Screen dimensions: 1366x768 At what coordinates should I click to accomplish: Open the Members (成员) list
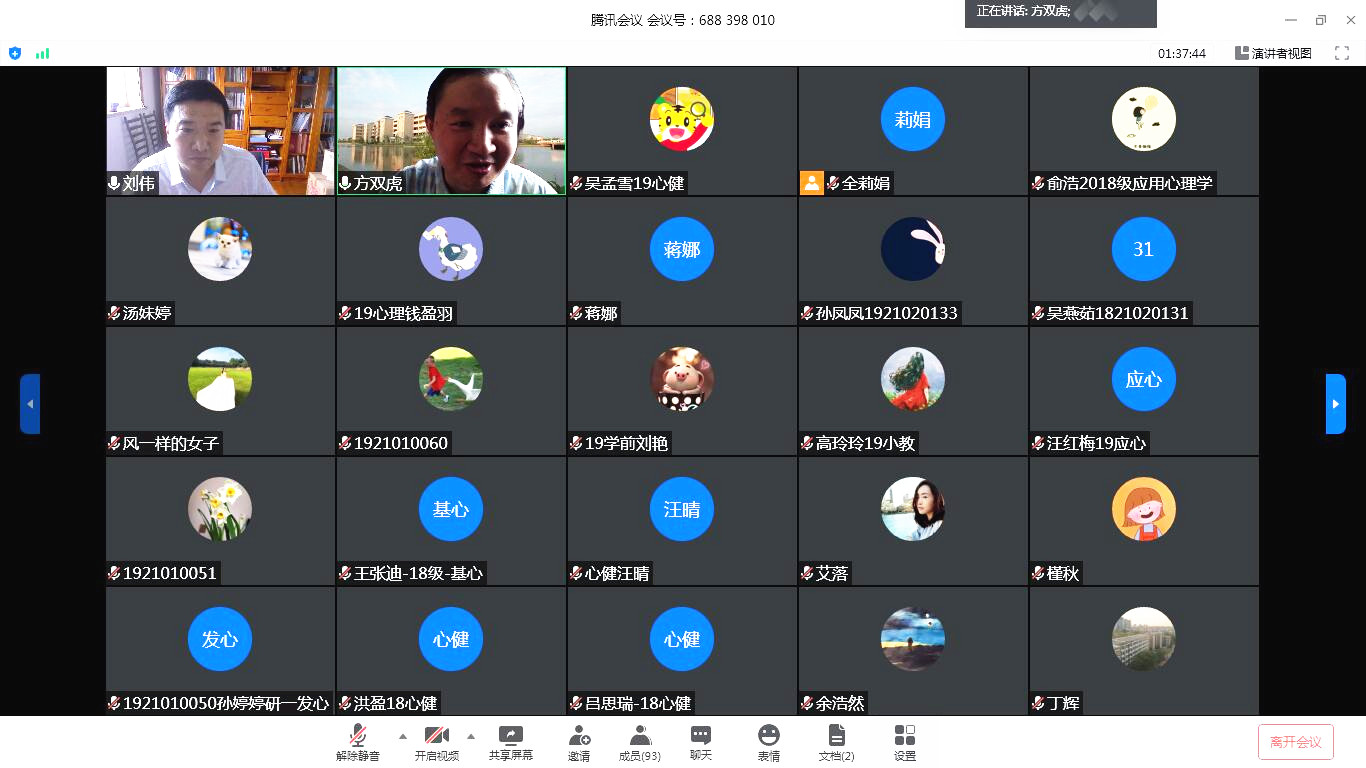640,742
